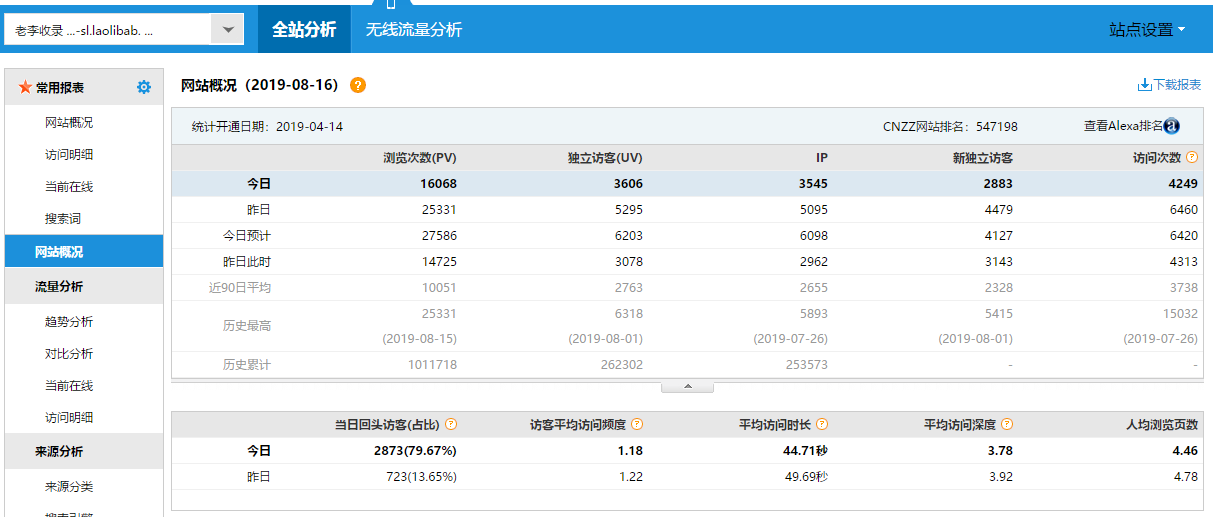Click the help icon beside 平均访问深度
The width and height of the screenshot is (1213, 517).
click(x=1007, y=424)
